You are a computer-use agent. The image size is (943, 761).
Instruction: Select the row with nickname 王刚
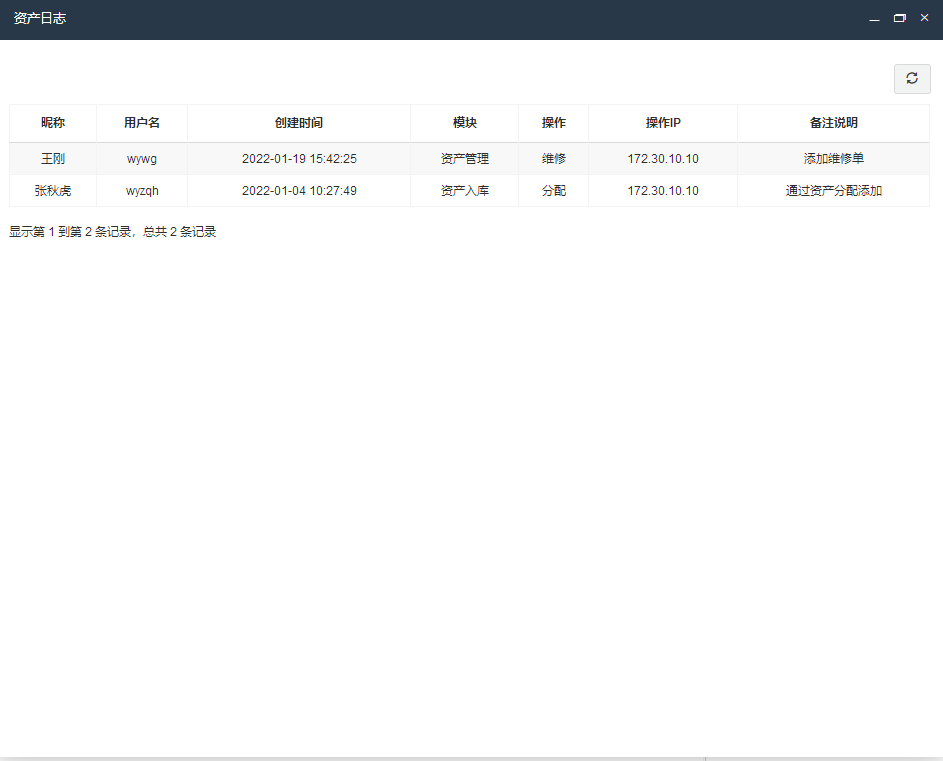pyautogui.click(x=53, y=159)
